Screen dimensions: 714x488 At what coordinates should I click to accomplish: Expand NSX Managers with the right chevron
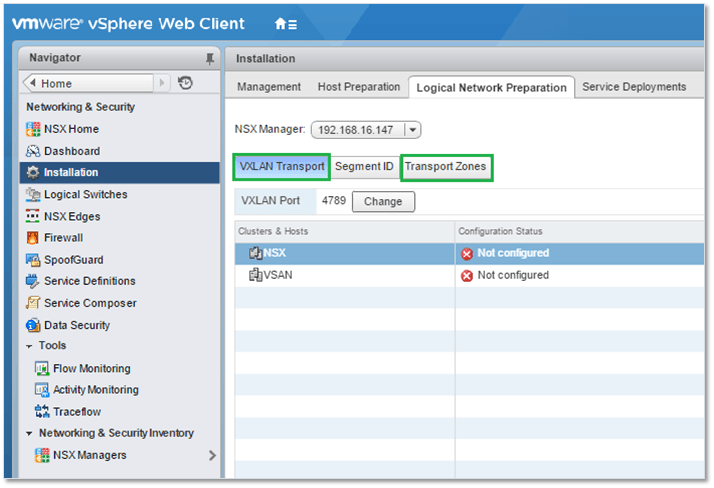(212, 455)
